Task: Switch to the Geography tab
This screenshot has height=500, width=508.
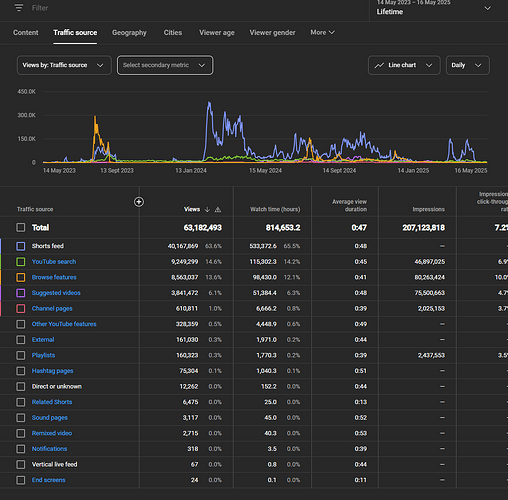Action: 129,32
